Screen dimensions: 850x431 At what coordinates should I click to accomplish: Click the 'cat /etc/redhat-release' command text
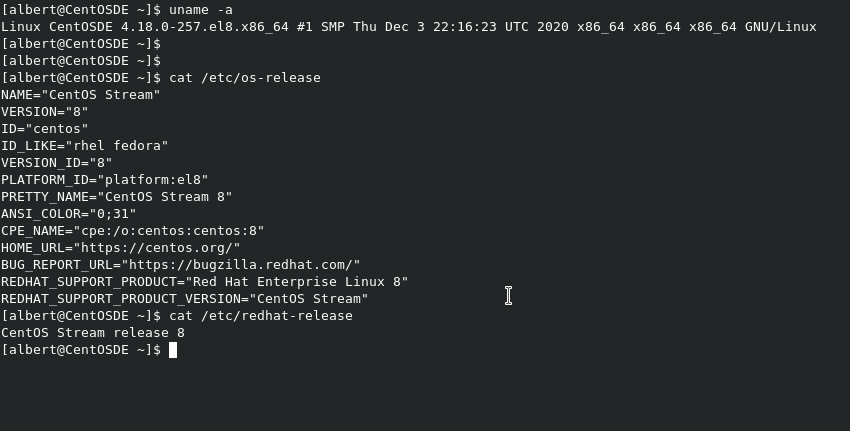260,315
